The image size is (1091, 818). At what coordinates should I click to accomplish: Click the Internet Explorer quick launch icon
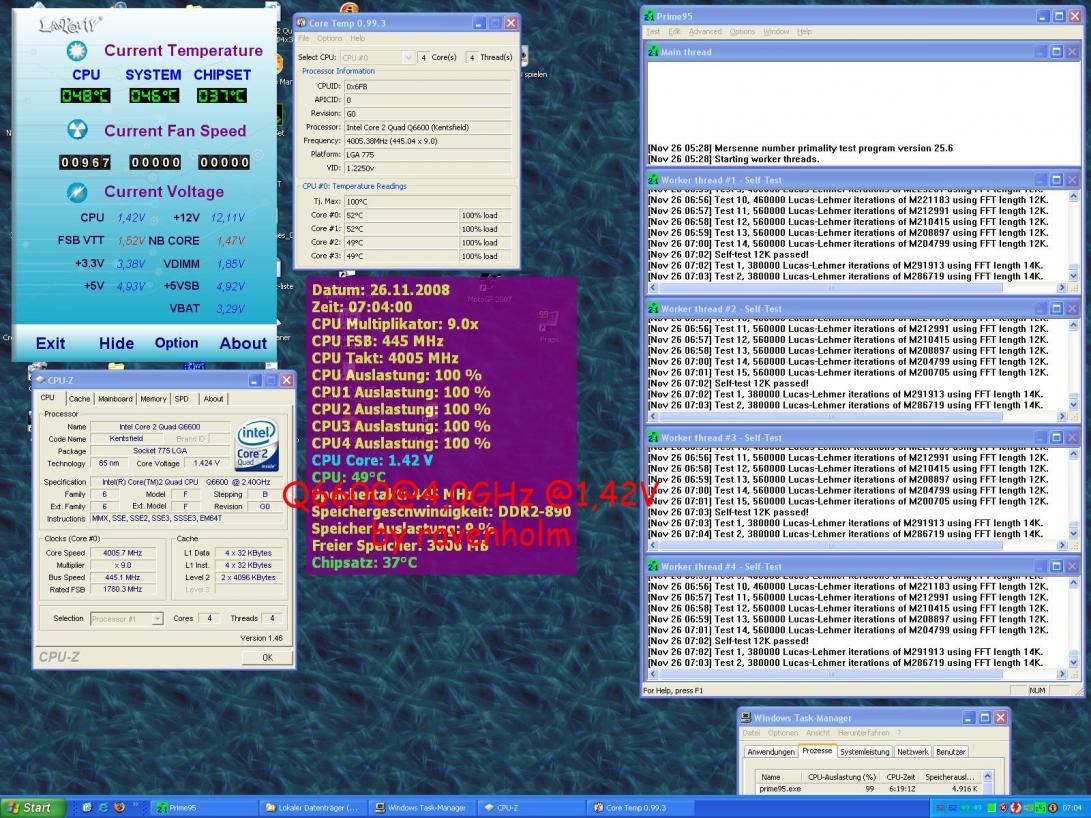point(102,807)
